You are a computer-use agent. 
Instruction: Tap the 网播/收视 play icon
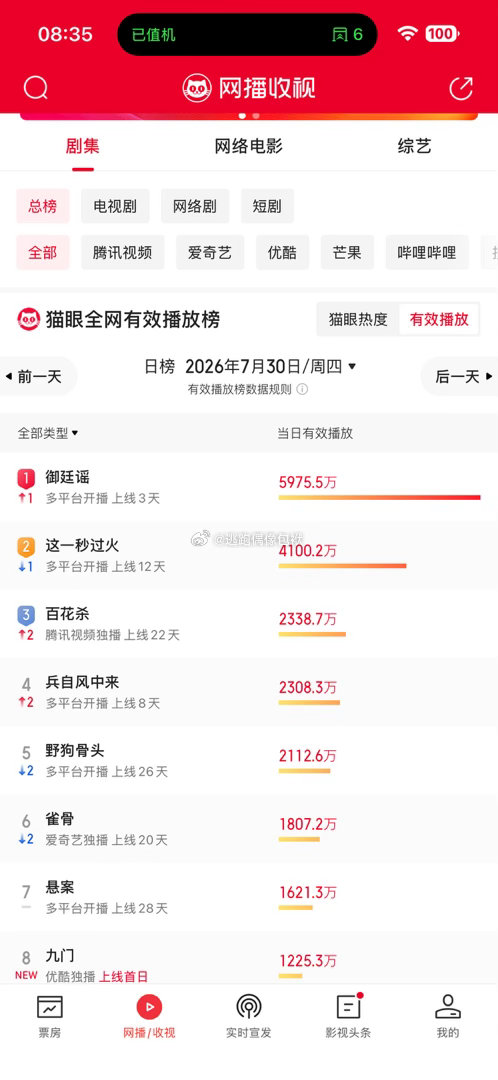(149, 1007)
